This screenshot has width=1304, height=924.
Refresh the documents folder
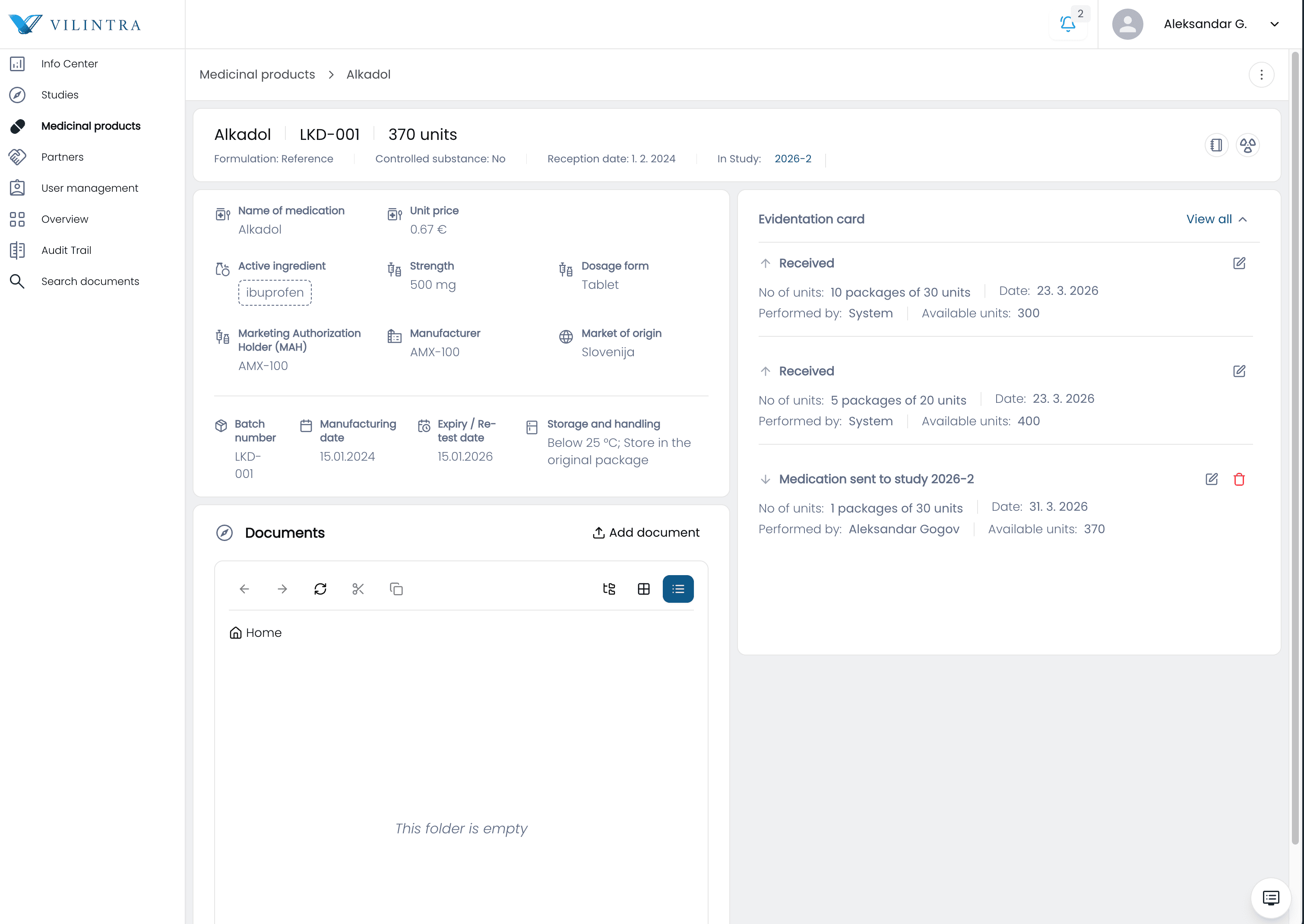click(320, 589)
